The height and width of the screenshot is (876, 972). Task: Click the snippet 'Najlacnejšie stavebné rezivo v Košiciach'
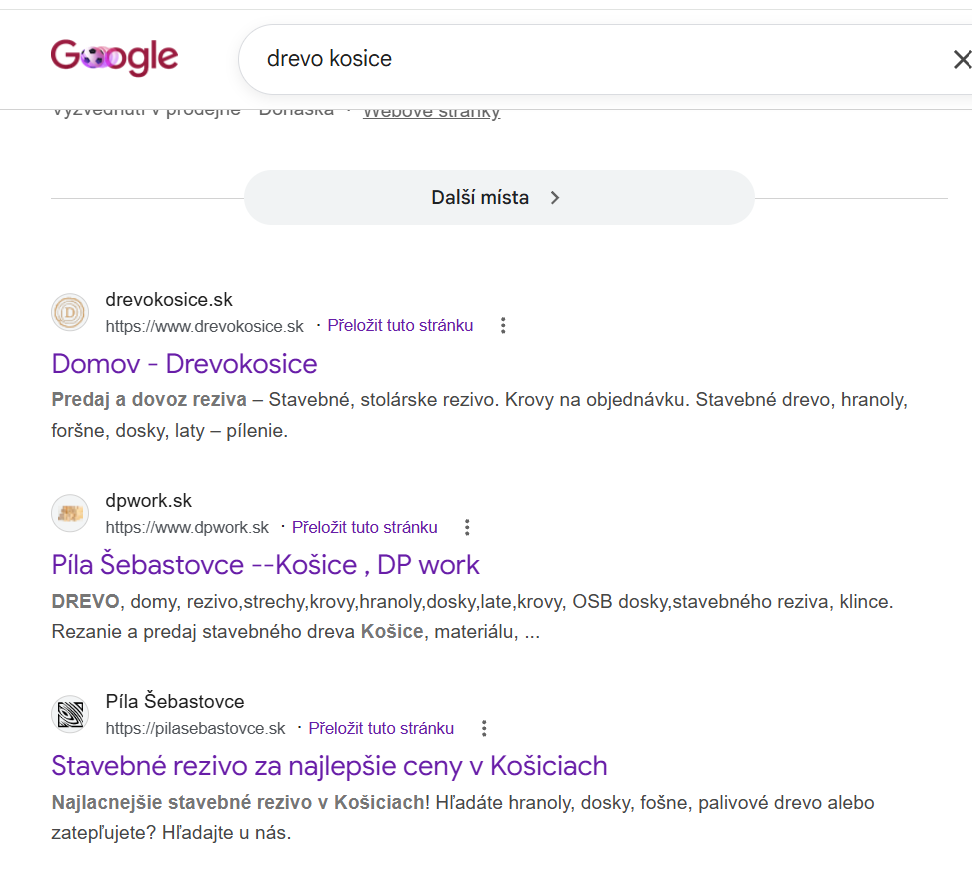pyautogui.click(x=238, y=802)
